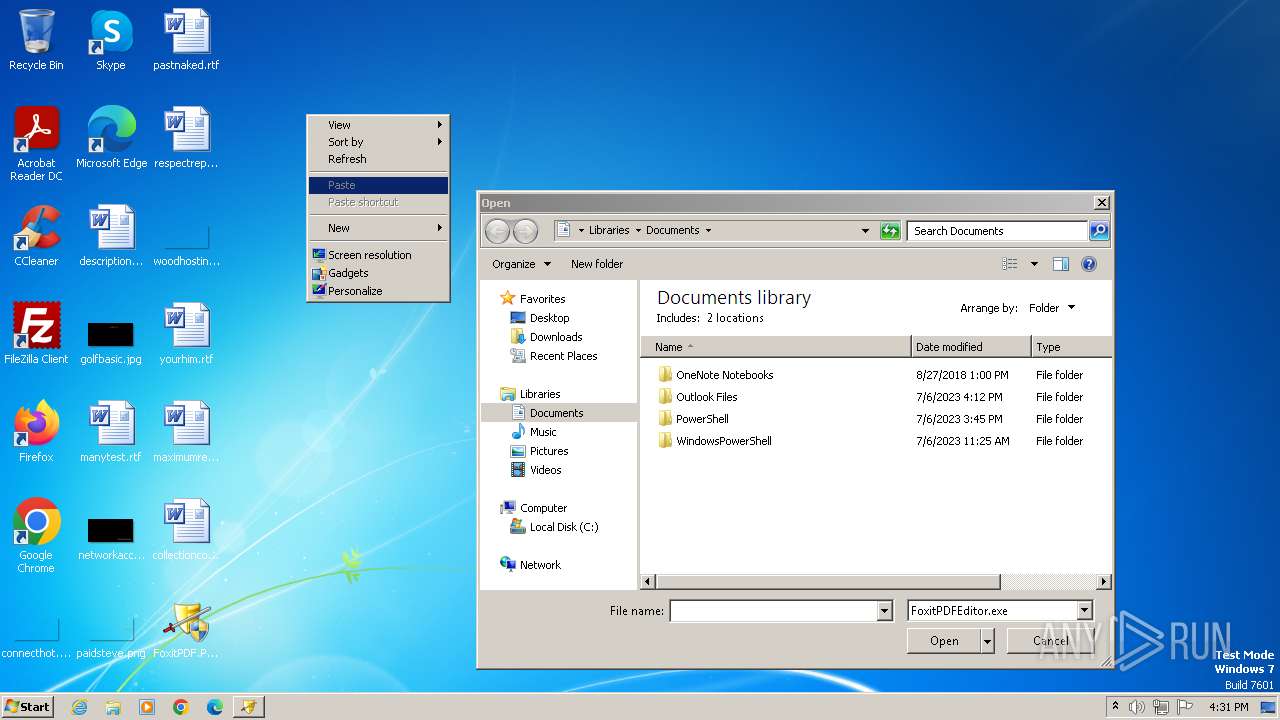
Task: Click the clock showing 4:31 PM
Action: (1228, 707)
